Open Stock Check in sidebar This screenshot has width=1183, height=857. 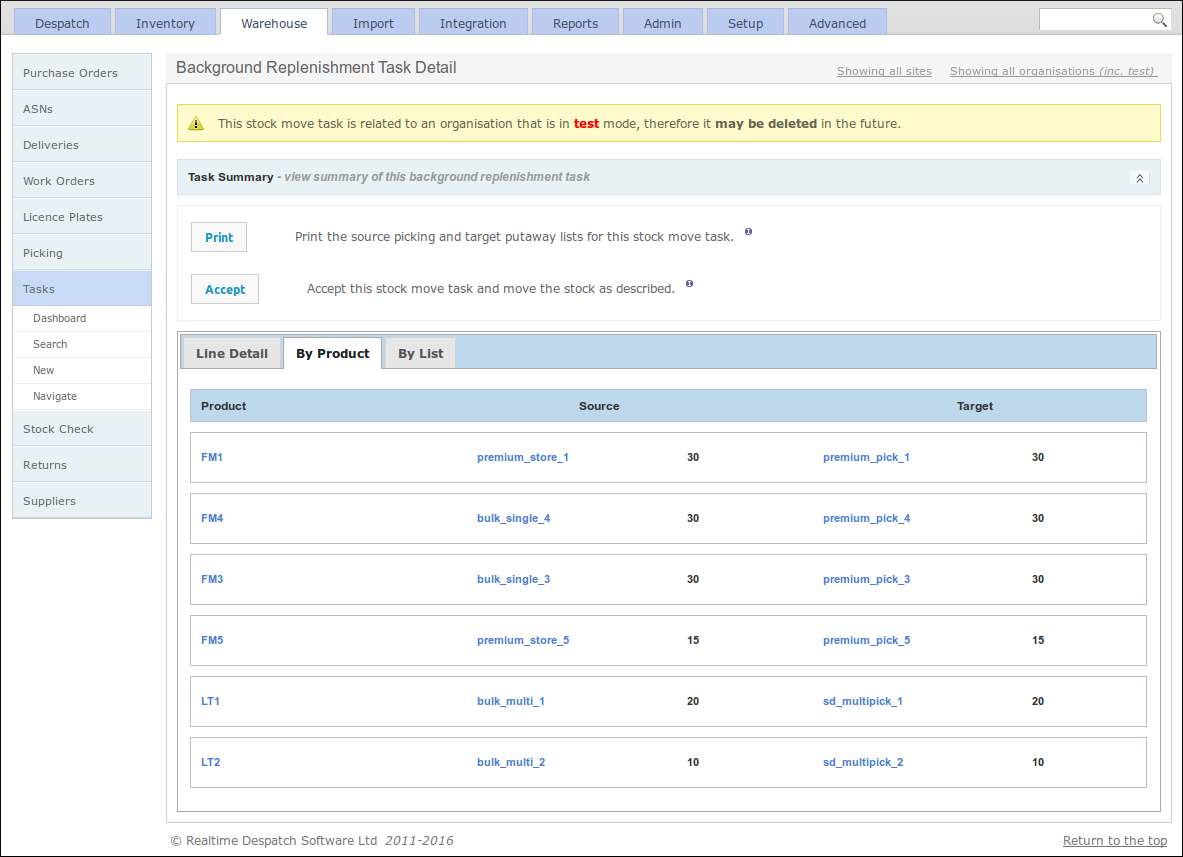(x=82, y=428)
